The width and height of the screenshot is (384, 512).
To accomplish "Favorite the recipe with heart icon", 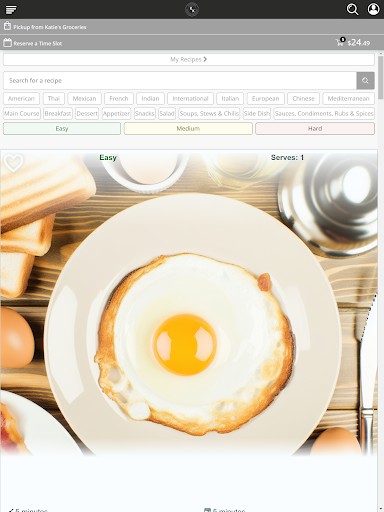I will [13, 163].
